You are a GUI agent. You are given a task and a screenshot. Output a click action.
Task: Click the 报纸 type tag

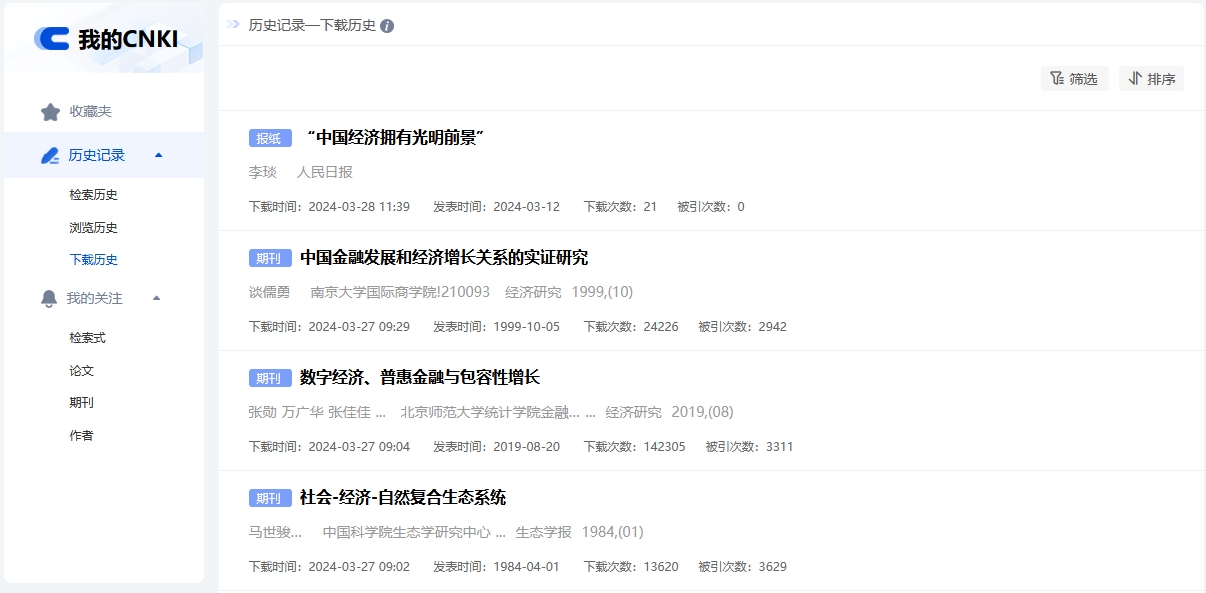tap(269, 138)
